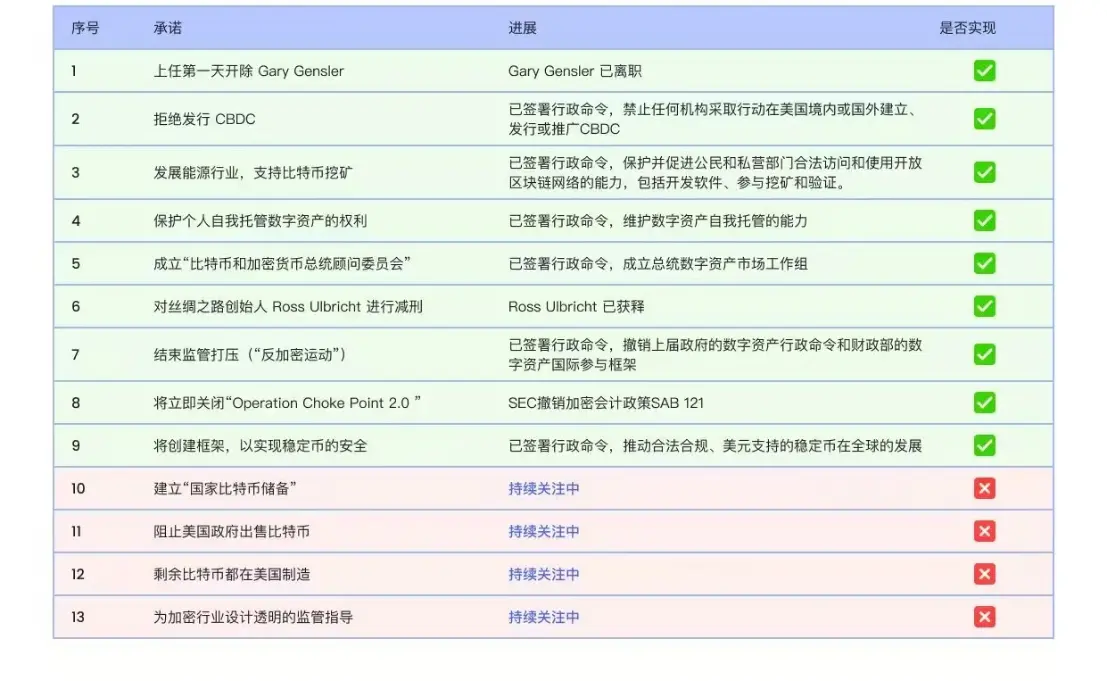1108x681 pixels.
Task: Click the 进展 column header
Action: tap(522, 28)
